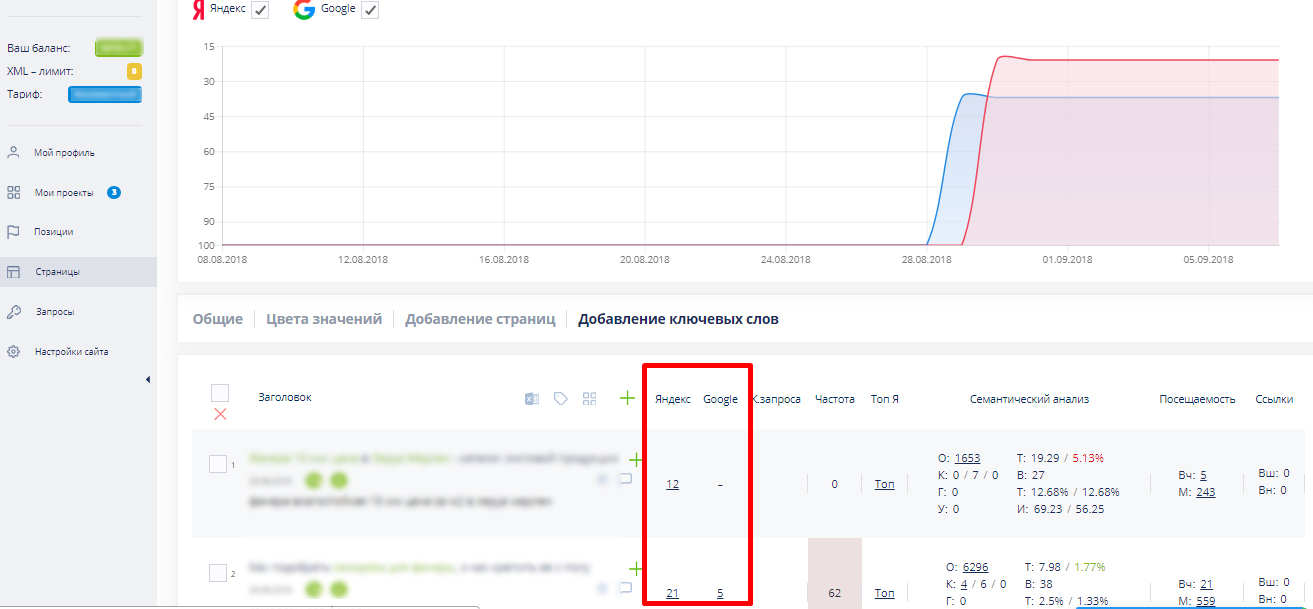
Task: Click the tag icon in the table header
Action: pos(561,399)
